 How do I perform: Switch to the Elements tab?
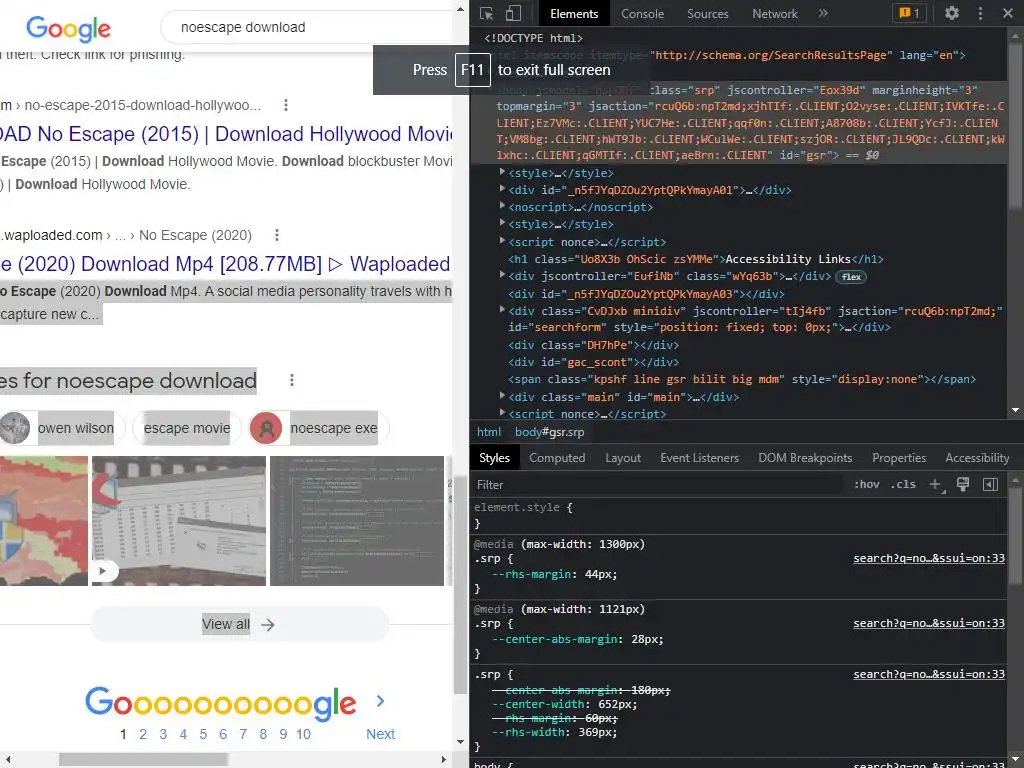click(573, 14)
